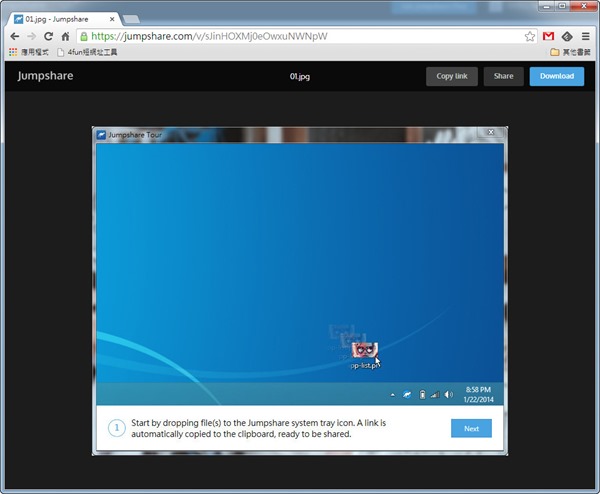Screen dimensions: 600x494
Task: Go back using the browser back arrow
Action: pos(15,36)
